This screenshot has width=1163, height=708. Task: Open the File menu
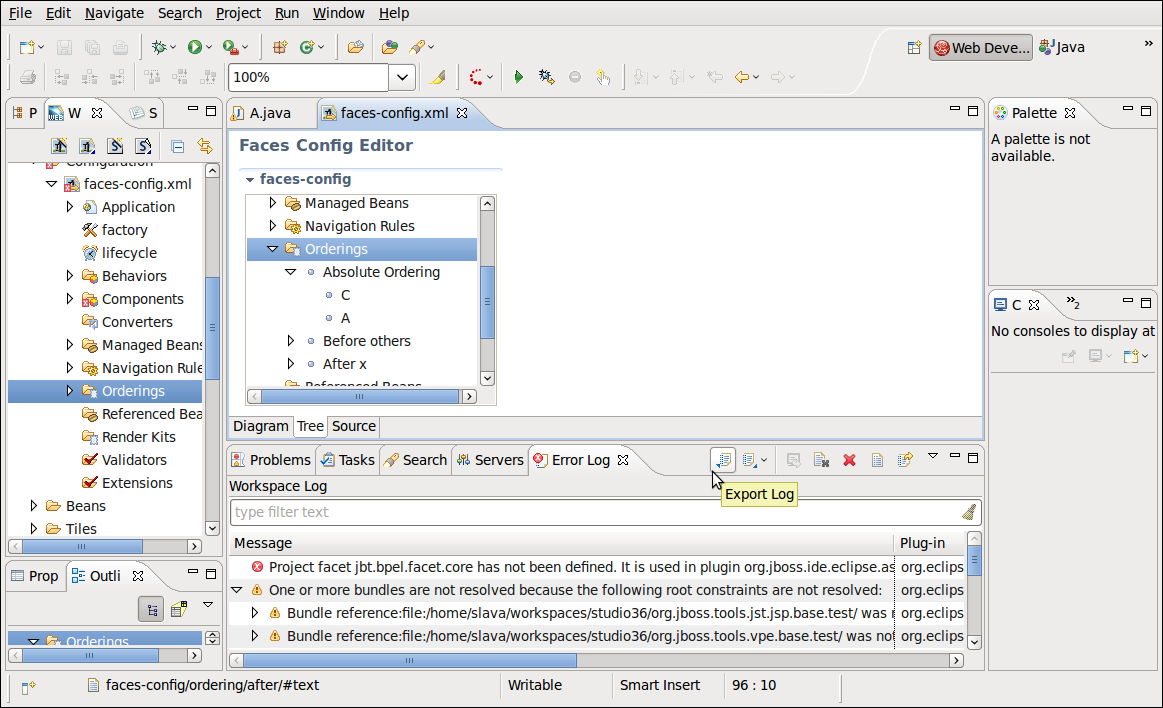coord(20,13)
